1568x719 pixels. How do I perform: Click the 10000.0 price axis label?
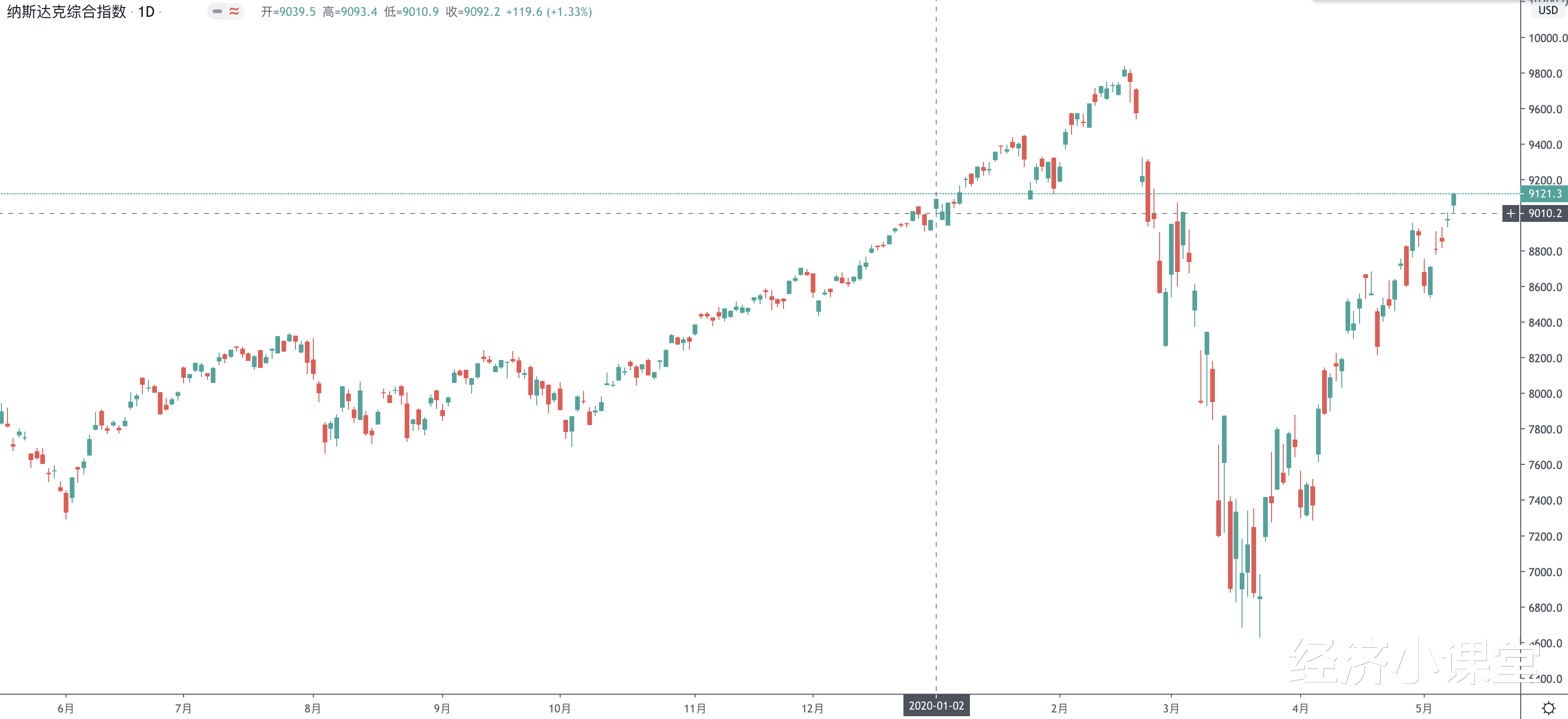point(1547,38)
